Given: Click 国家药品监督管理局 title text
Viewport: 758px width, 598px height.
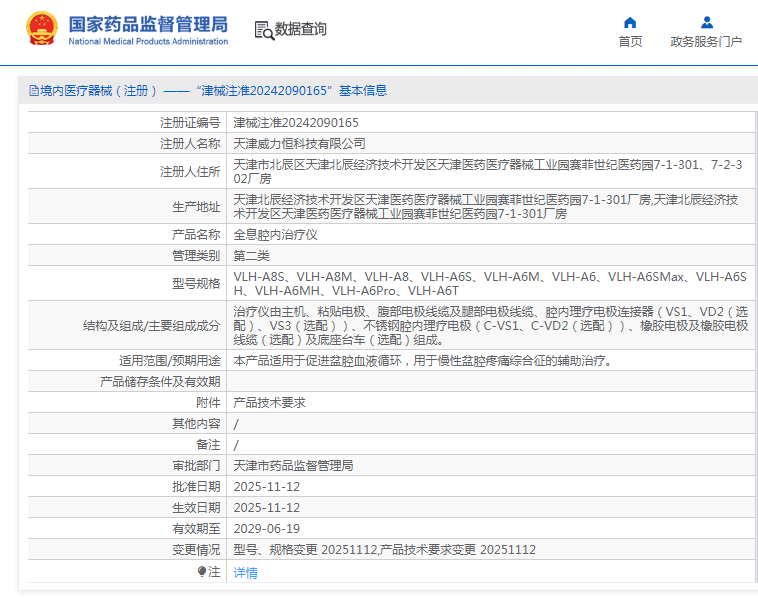Looking at the screenshot, I should coord(148,24).
